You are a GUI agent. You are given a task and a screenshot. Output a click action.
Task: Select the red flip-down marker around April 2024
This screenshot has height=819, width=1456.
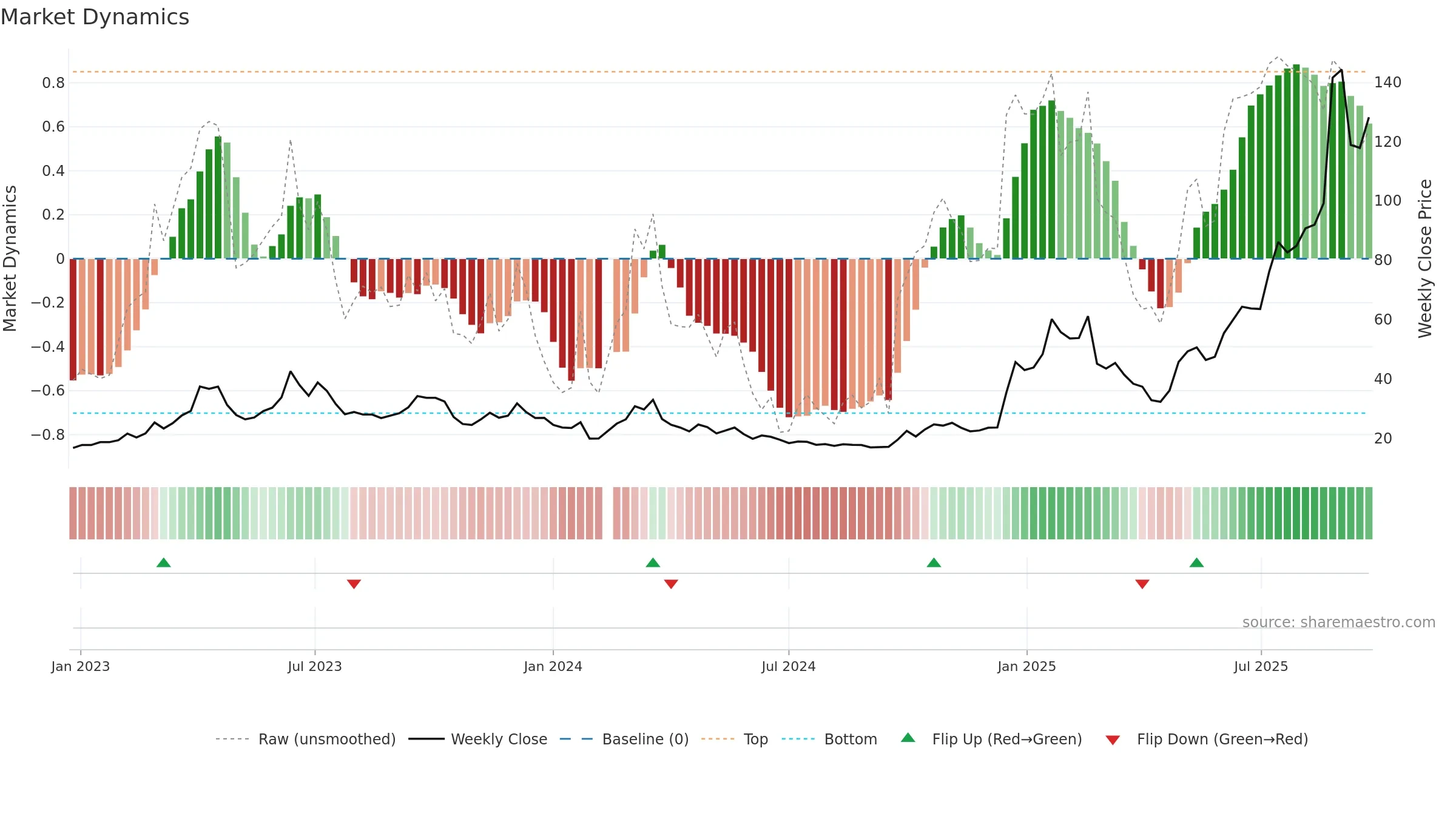coord(671,584)
